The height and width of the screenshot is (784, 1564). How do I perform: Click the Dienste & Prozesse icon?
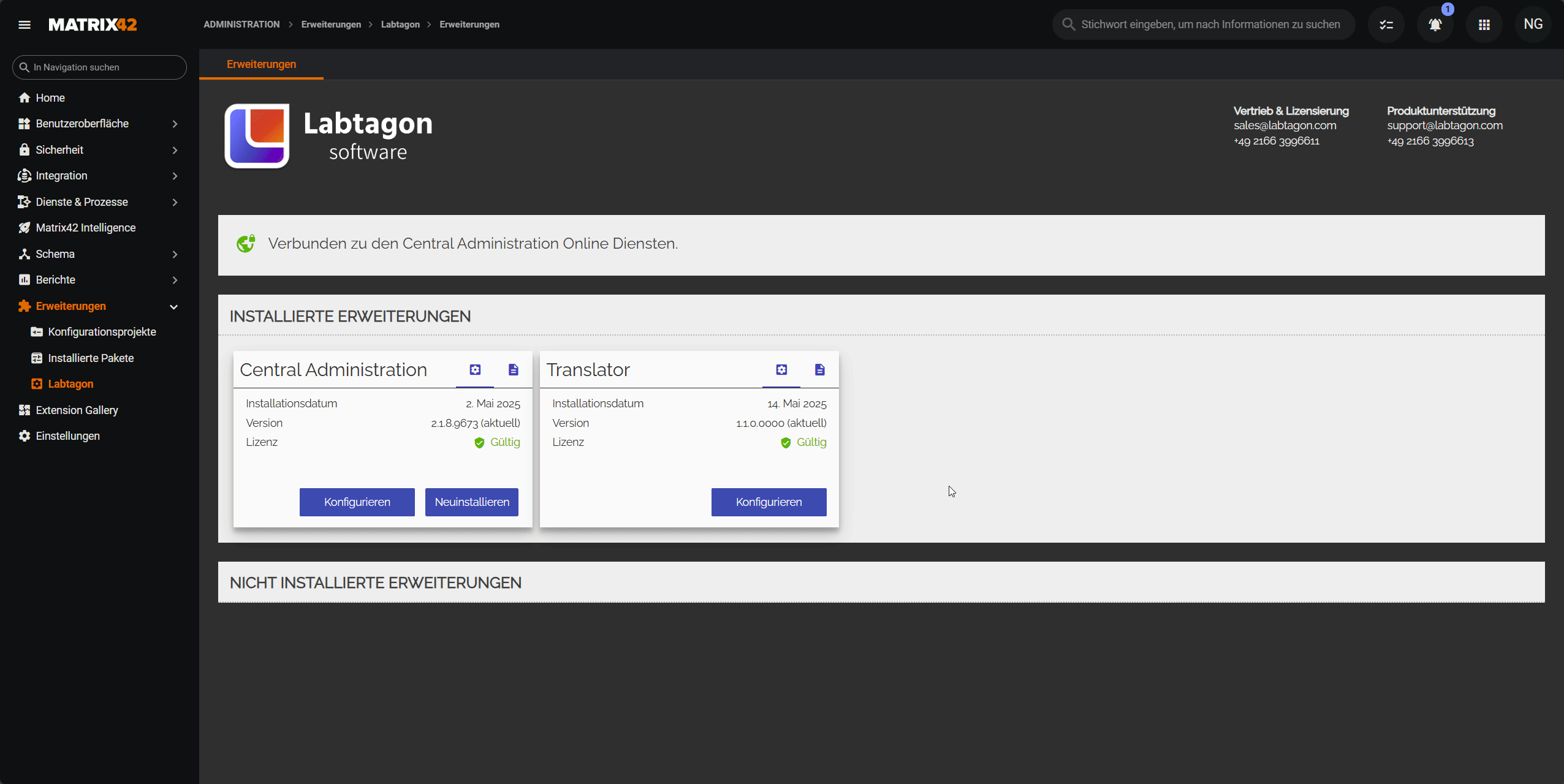tap(25, 202)
